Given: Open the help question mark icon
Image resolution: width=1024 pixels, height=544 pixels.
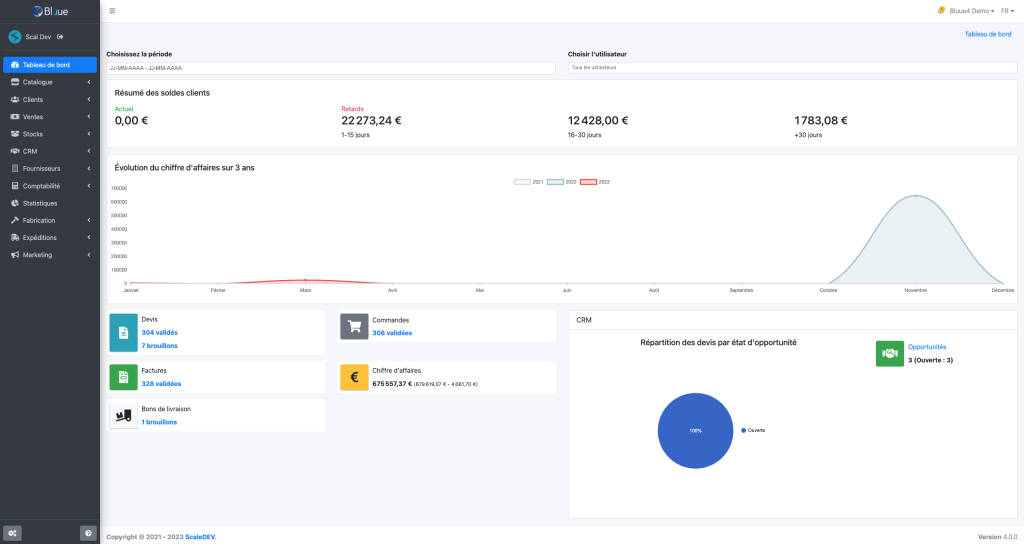Looking at the screenshot, I should tap(88, 533).
